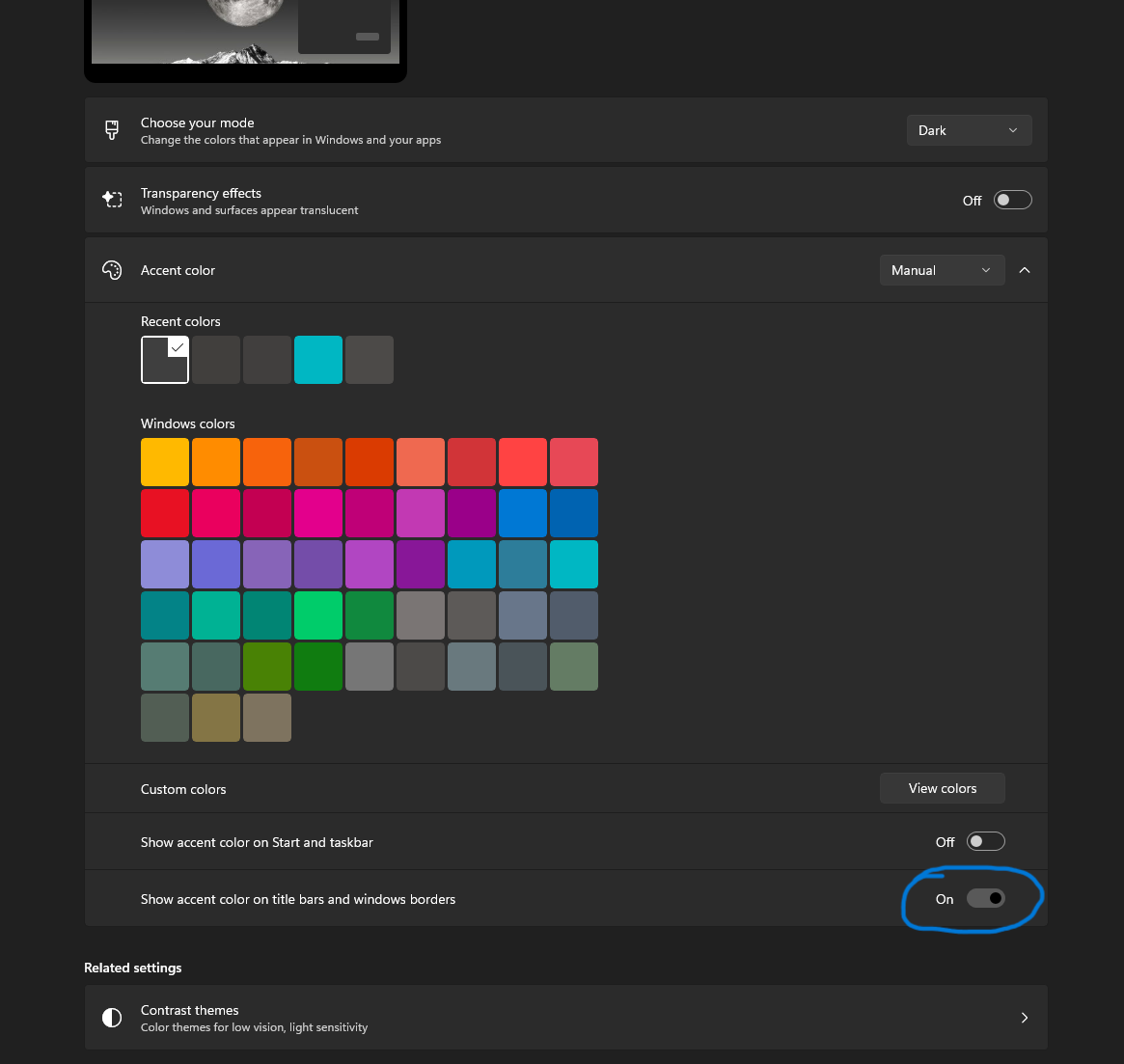Disable accent color on title bars and borders
This screenshot has height=1064, width=1124.
pyautogui.click(x=986, y=898)
